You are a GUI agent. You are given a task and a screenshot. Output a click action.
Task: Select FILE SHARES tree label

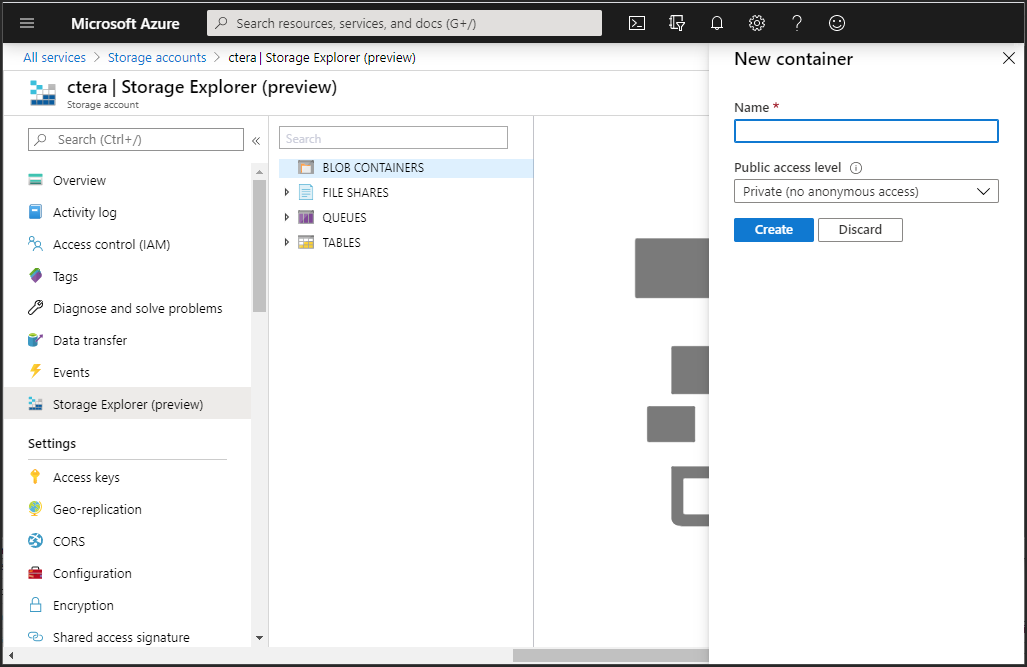point(355,193)
